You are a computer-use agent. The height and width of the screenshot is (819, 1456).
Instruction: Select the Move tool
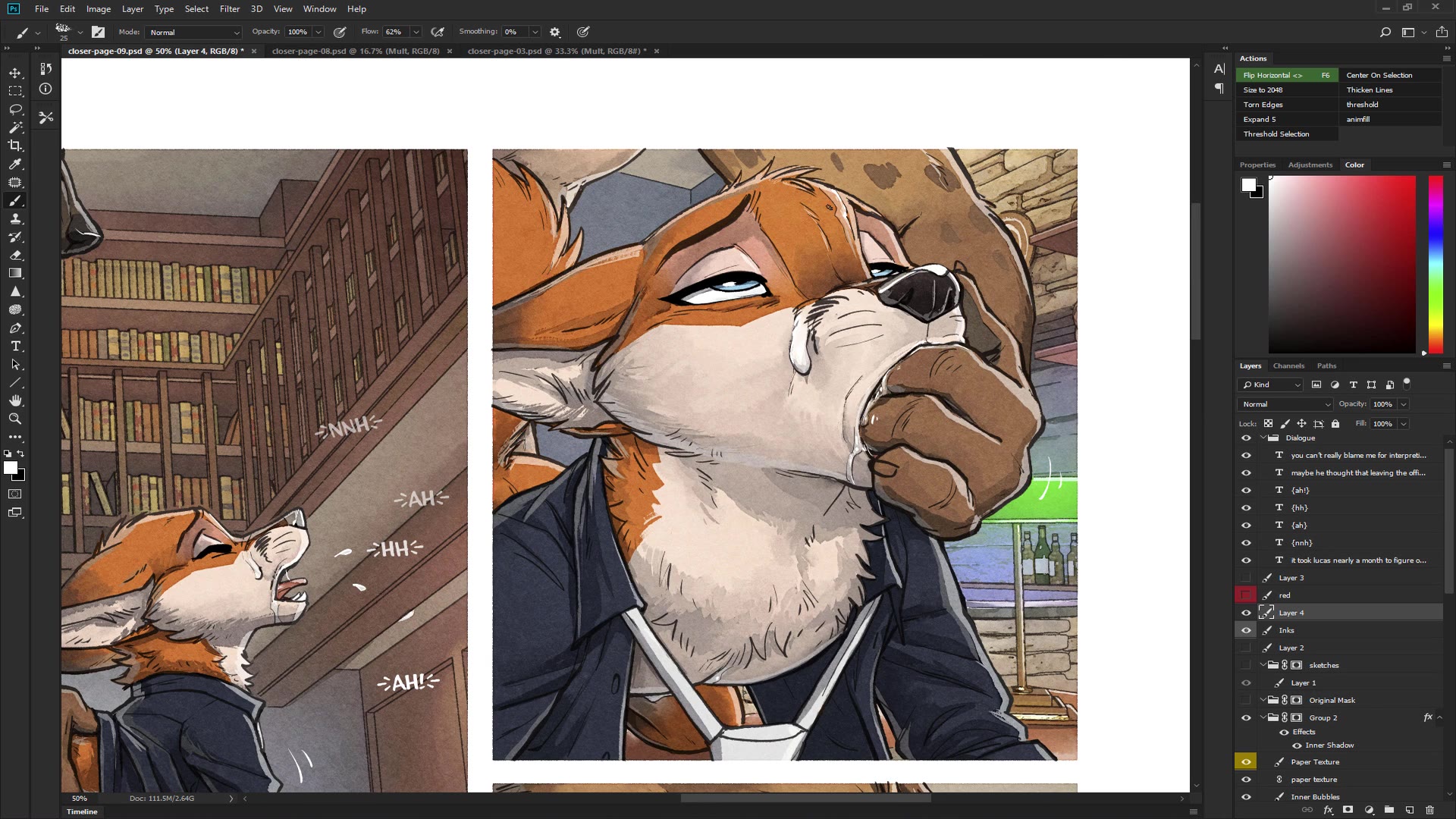click(15, 73)
